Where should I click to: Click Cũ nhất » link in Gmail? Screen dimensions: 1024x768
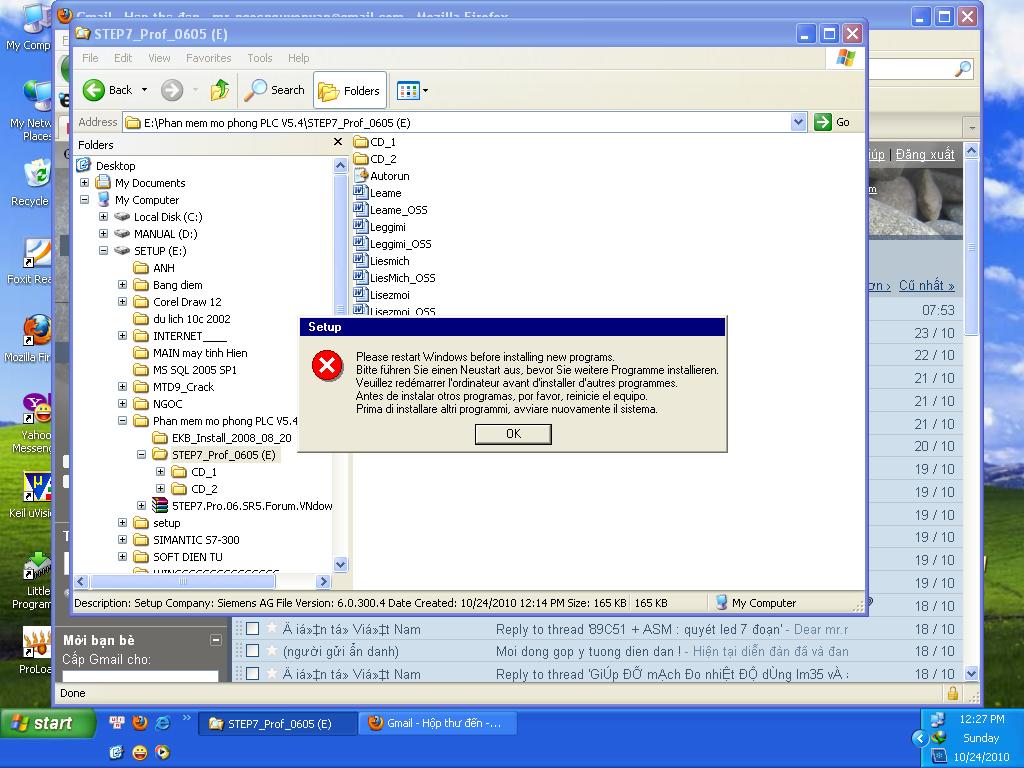pos(927,285)
